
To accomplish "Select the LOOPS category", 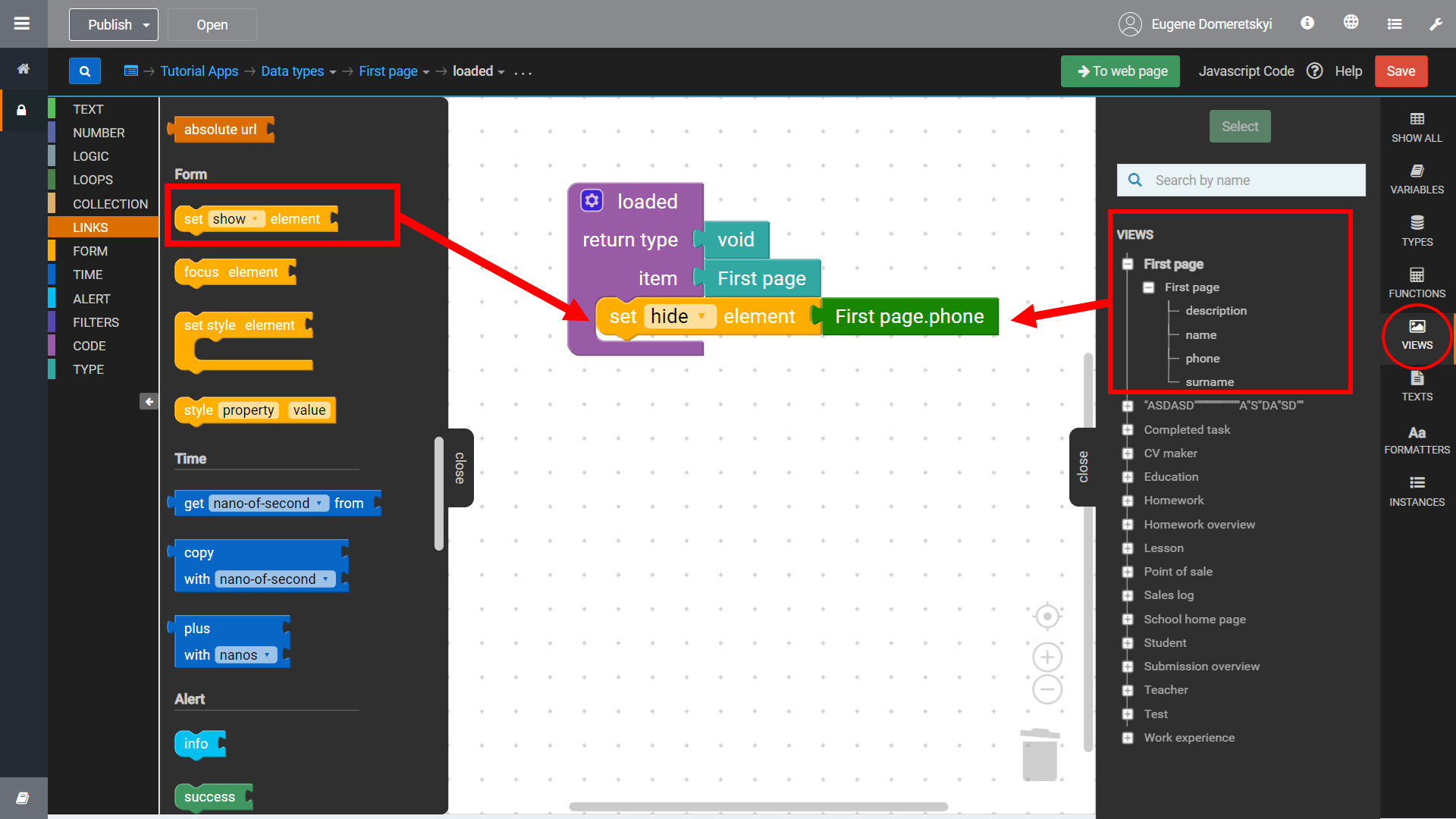I will (x=93, y=180).
